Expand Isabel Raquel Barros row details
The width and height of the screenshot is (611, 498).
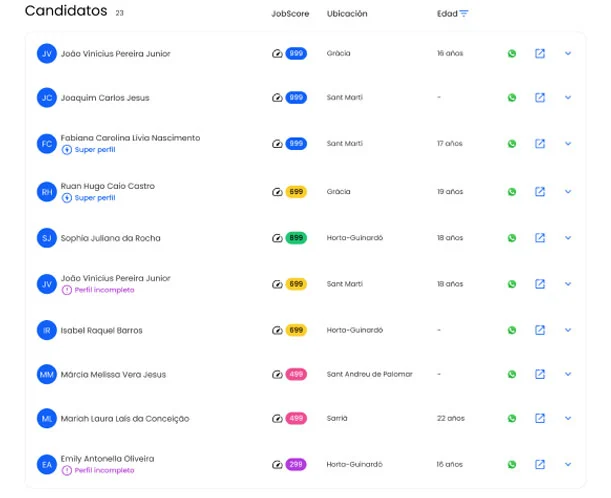click(568, 330)
